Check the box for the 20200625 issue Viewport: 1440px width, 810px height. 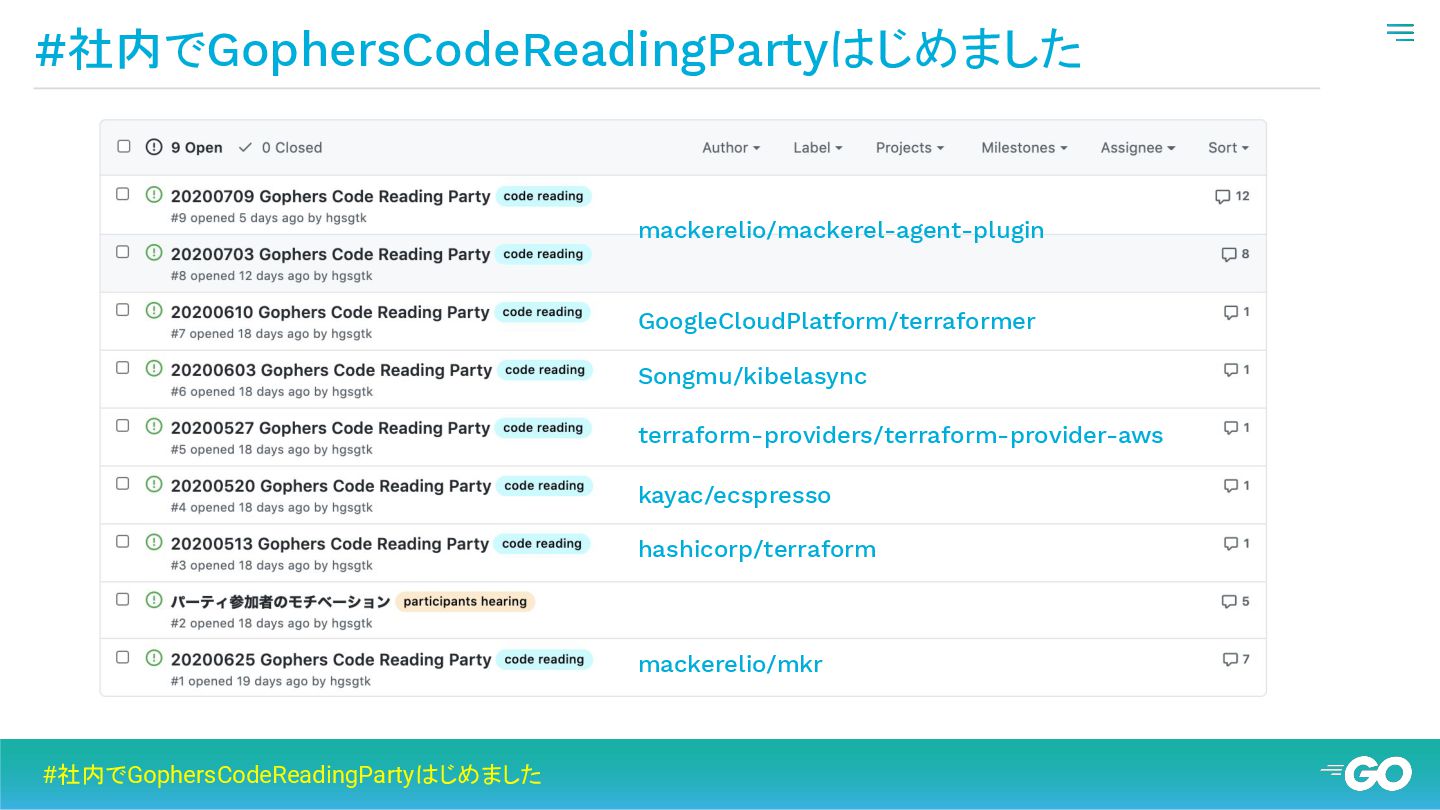123,658
